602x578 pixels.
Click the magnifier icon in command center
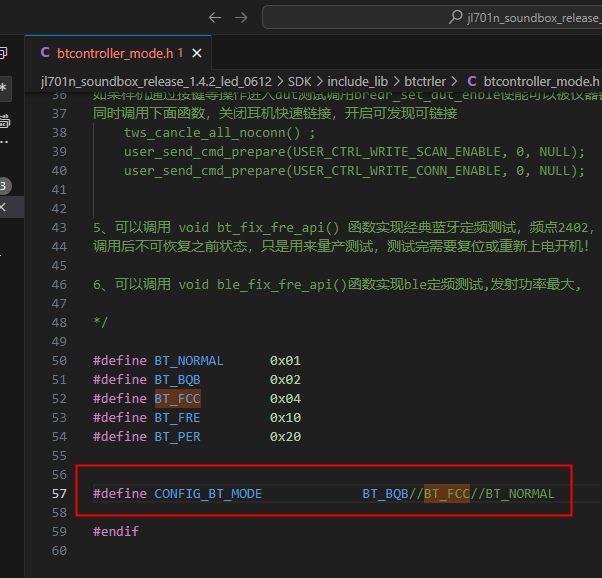pyautogui.click(x=455, y=17)
